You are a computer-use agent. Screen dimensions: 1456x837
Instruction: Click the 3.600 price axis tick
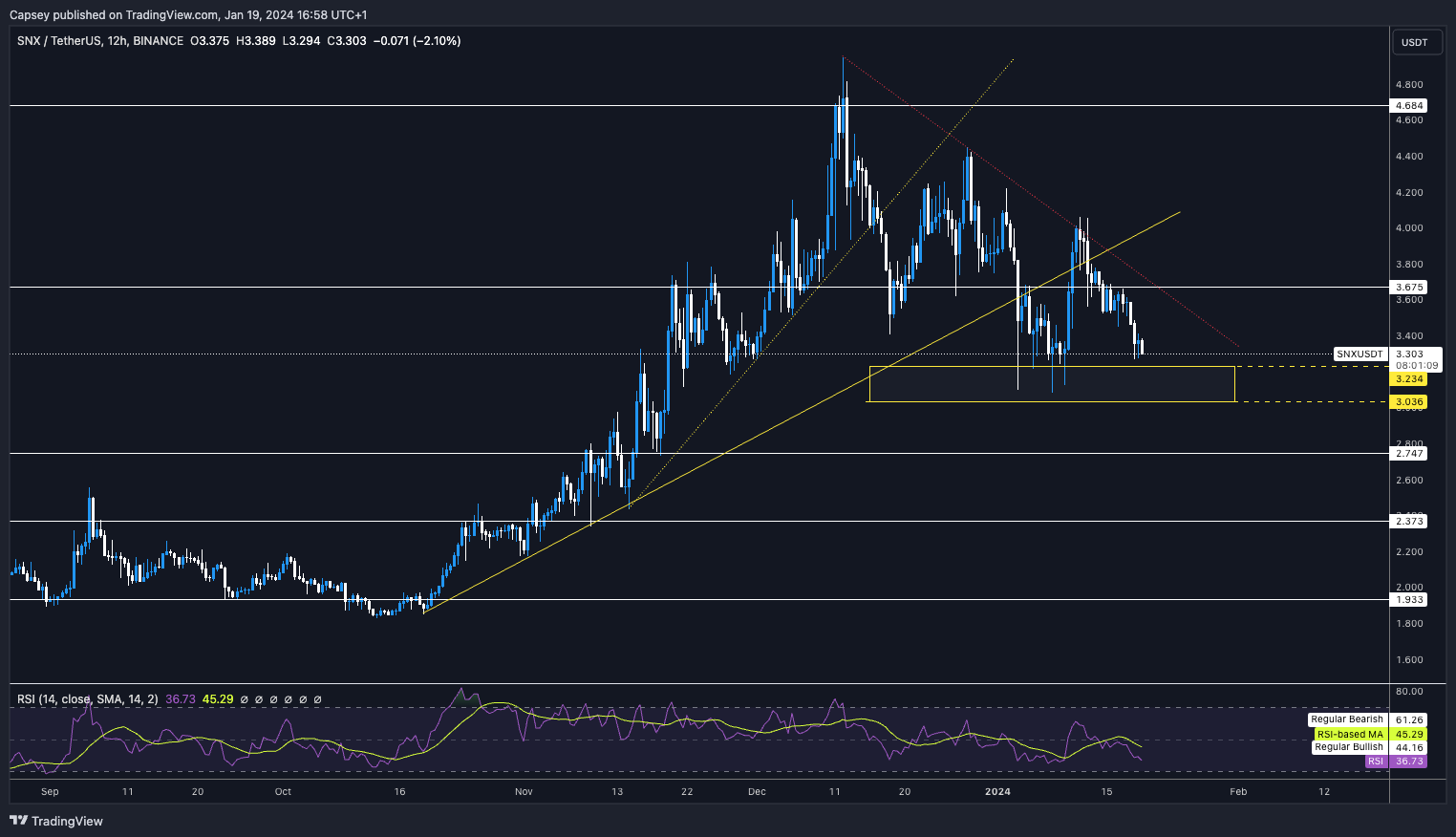coord(1410,300)
